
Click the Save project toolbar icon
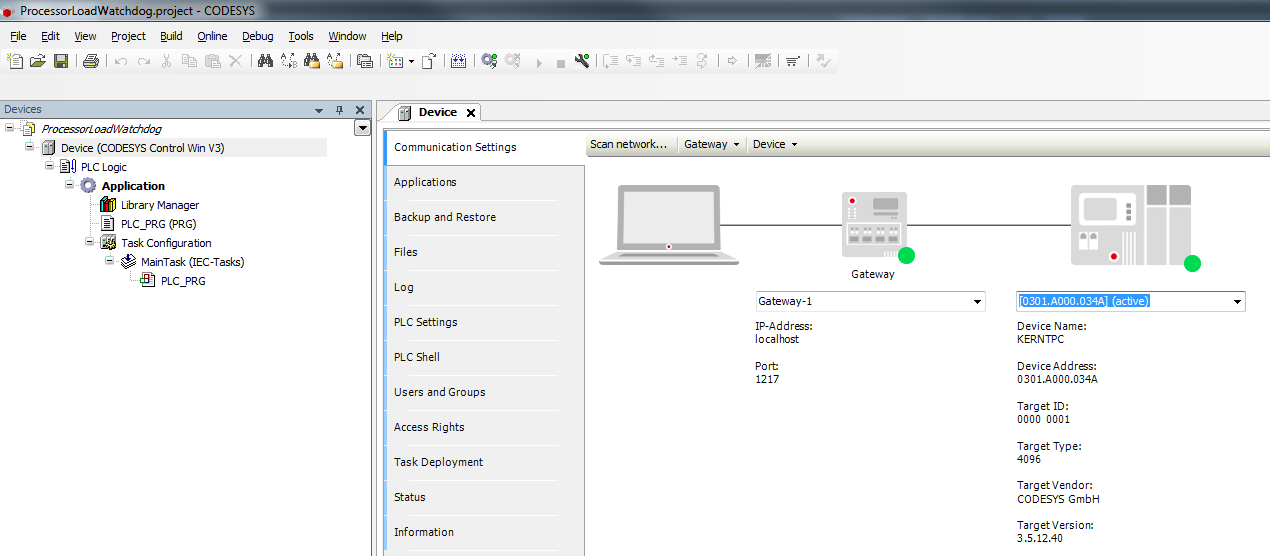pos(61,61)
